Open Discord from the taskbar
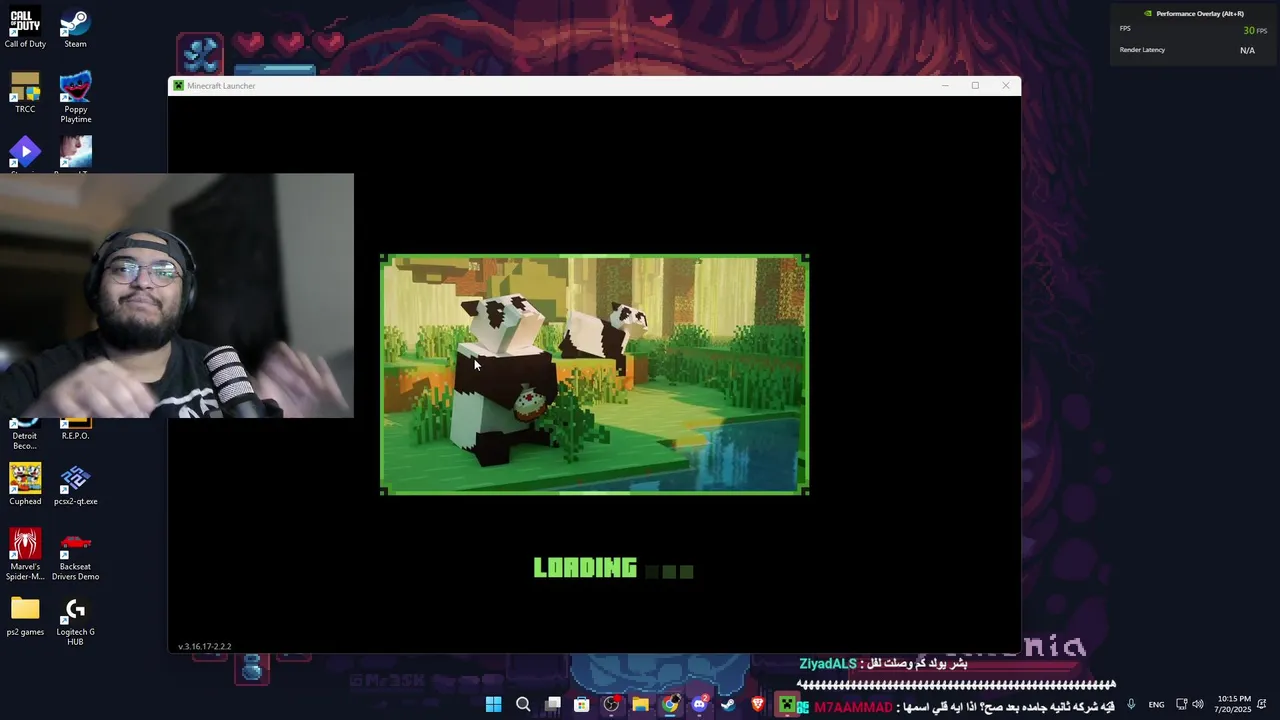This screenshot has height=720, width=1280. pyautogui.click(x=699, y=705)
